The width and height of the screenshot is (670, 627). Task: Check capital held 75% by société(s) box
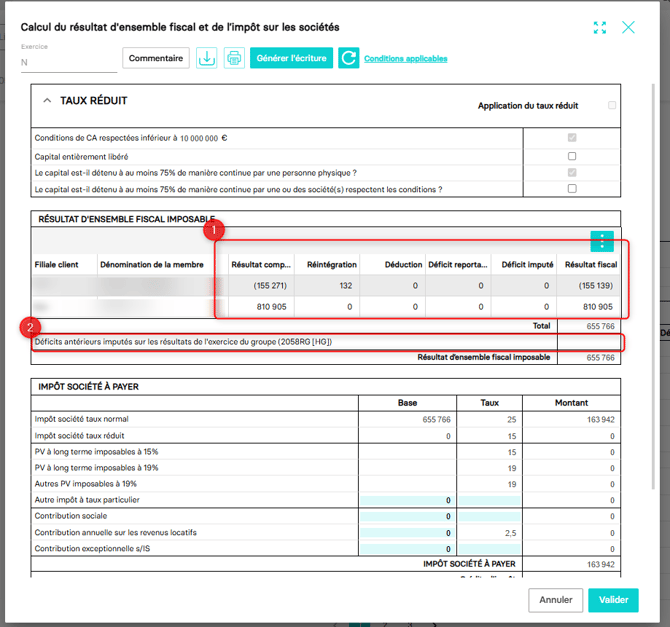[572, 188]
